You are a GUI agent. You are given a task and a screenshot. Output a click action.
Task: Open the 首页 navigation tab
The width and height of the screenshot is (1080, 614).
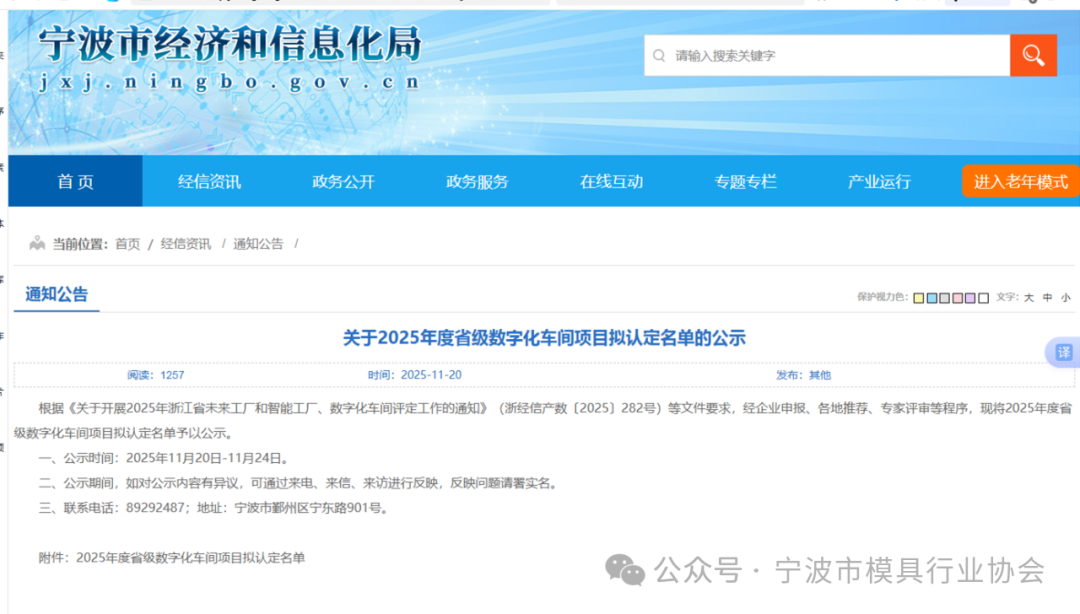tap(75, 181)
